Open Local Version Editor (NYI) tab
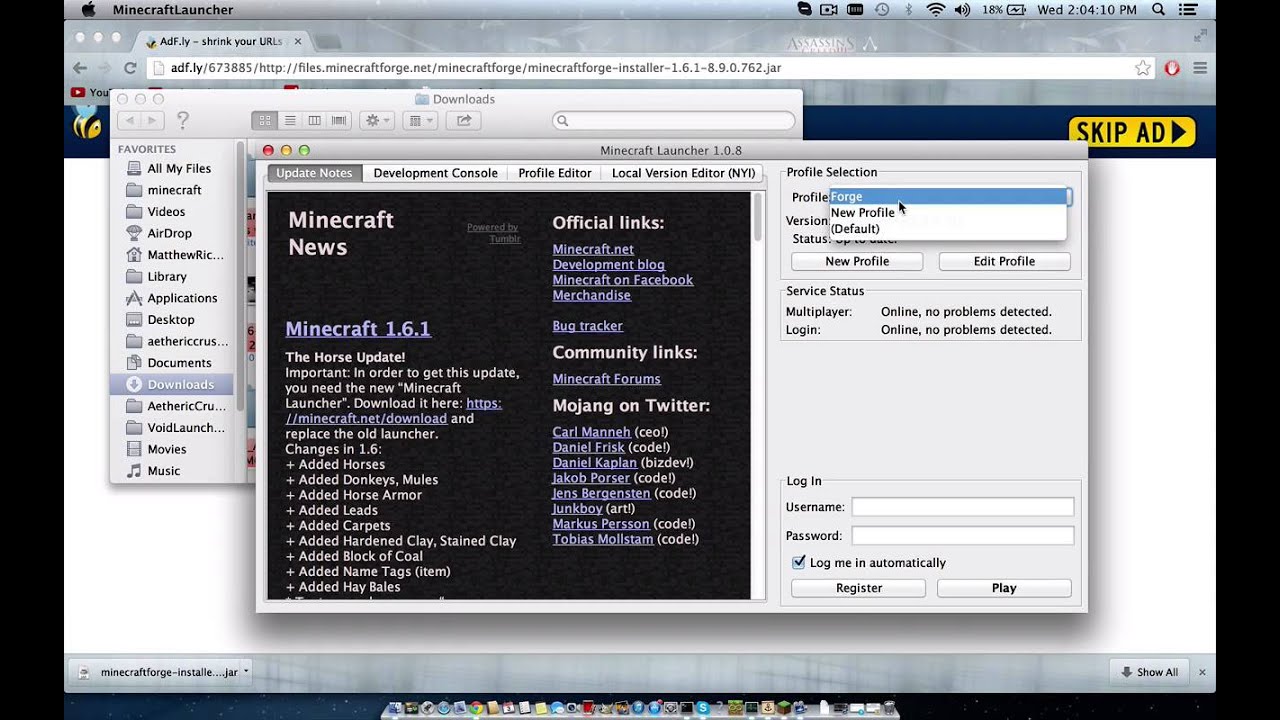Image resolution: width=1280 pixels, height=720 pixels. (683, 173)
